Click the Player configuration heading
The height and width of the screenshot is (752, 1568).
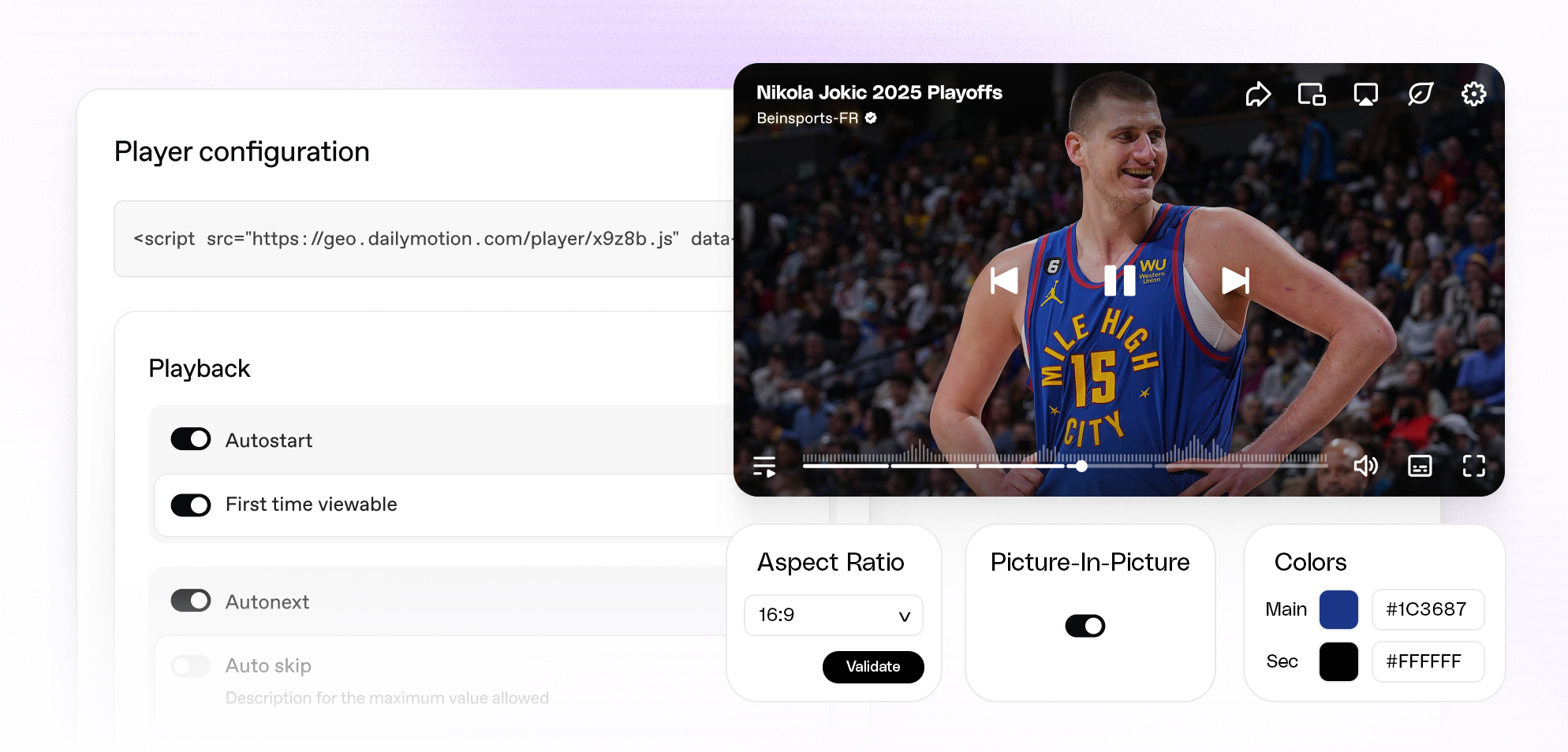coord(242,152)
